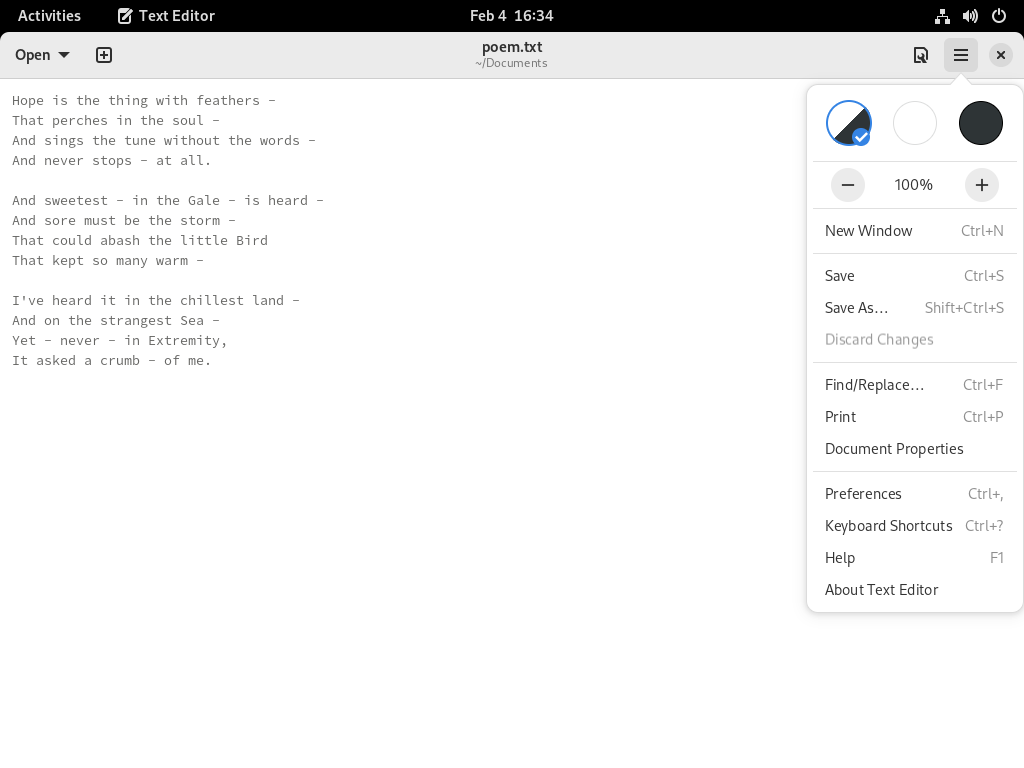Open About Text Editor

[914, 590]
